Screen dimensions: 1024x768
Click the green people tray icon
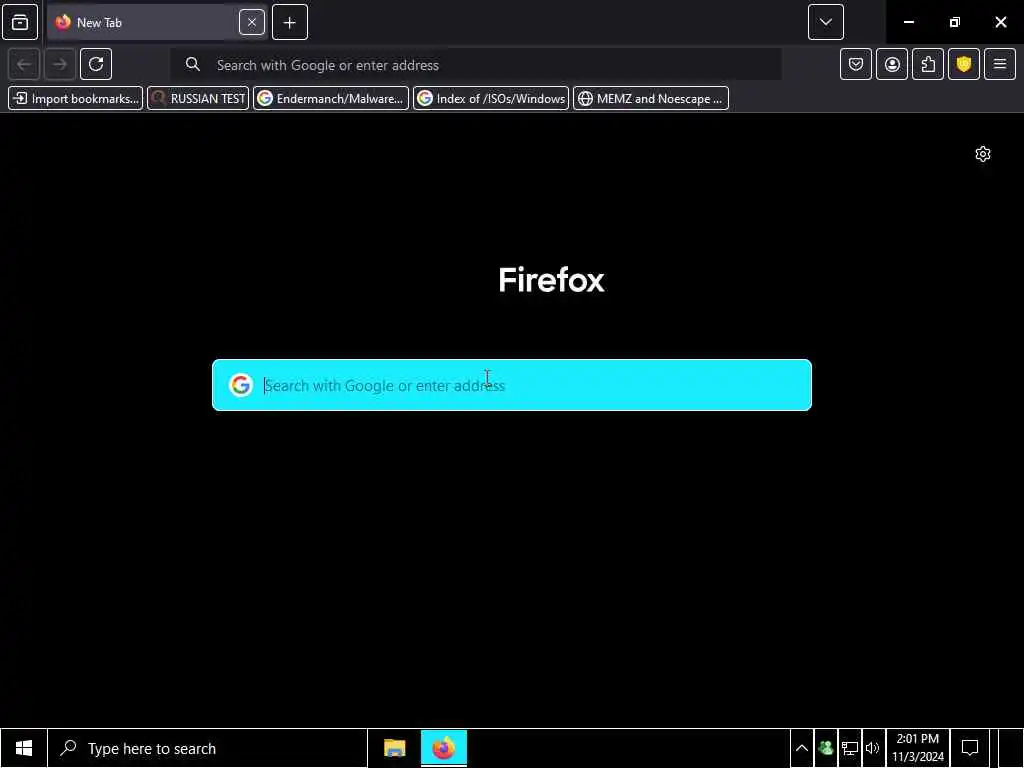click(x=825, y=748)
